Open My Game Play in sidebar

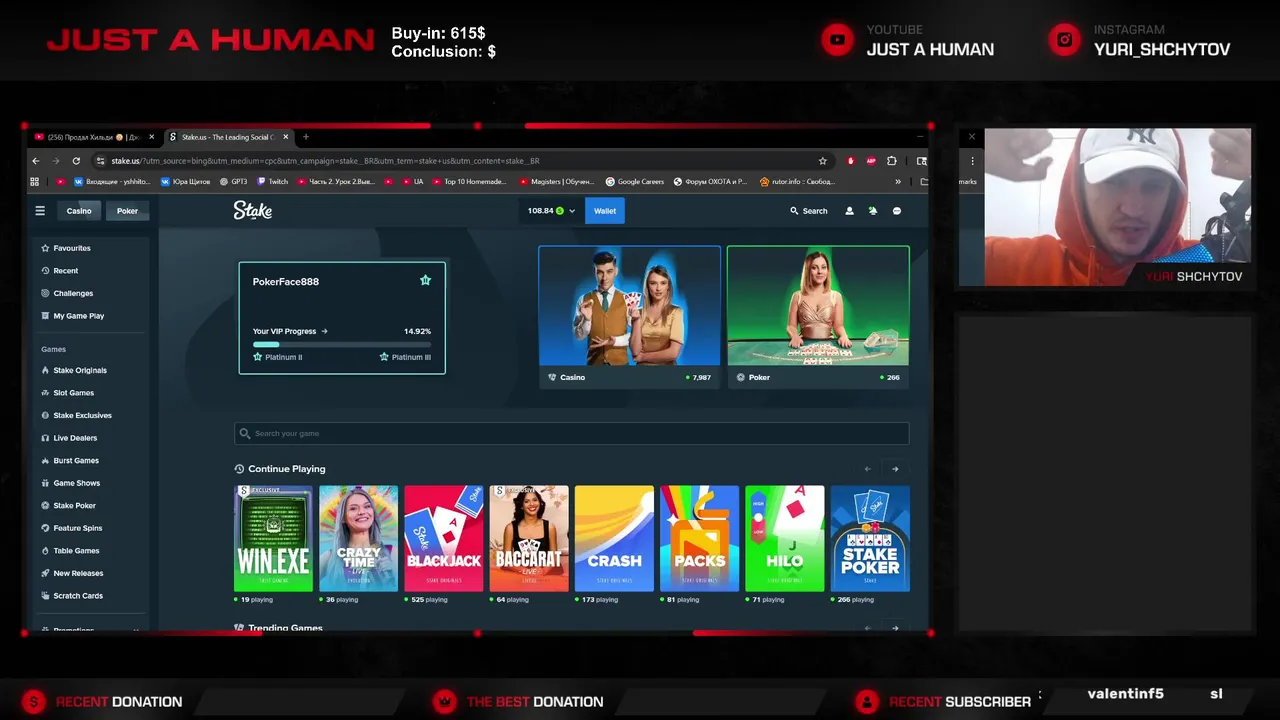point(79,316)
